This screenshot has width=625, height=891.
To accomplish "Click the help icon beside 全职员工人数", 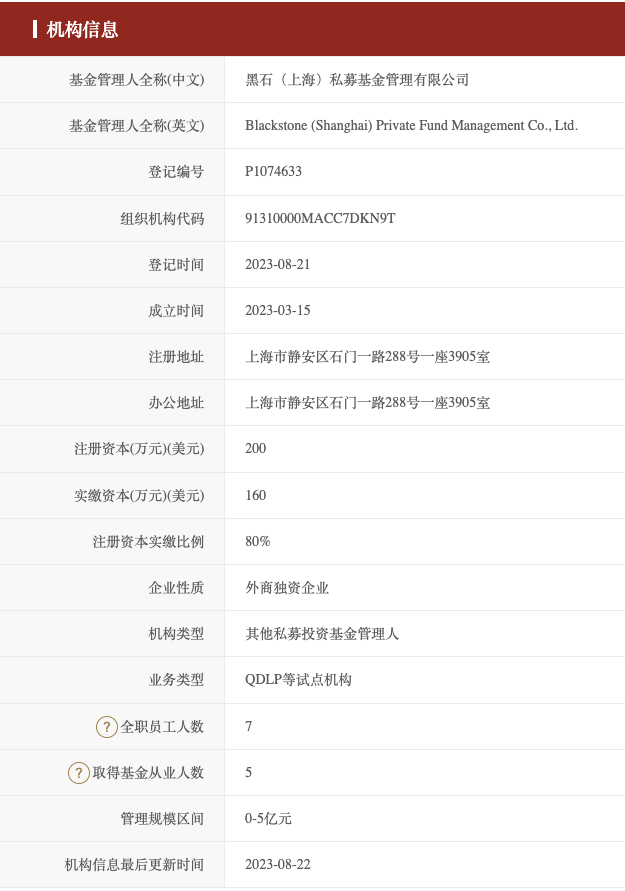I will pos(106,727).
